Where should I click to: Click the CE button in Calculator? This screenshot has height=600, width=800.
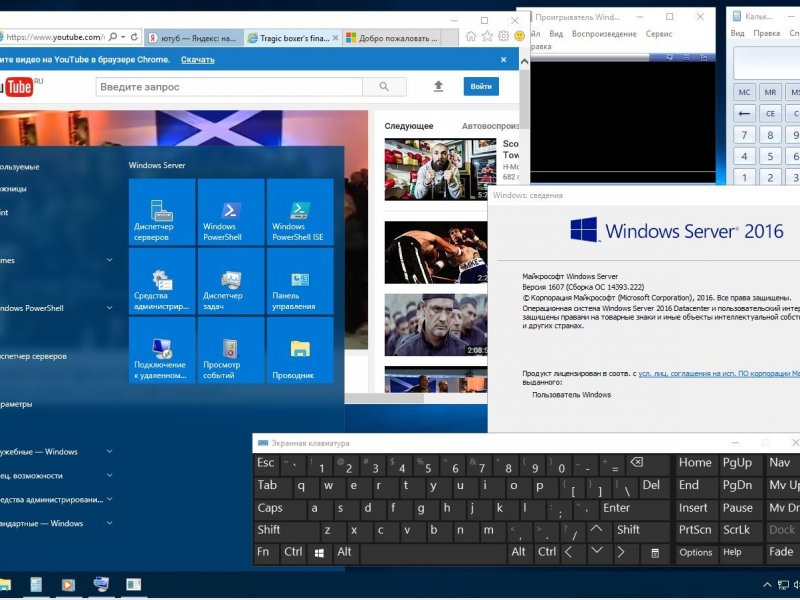pos(770,114)
